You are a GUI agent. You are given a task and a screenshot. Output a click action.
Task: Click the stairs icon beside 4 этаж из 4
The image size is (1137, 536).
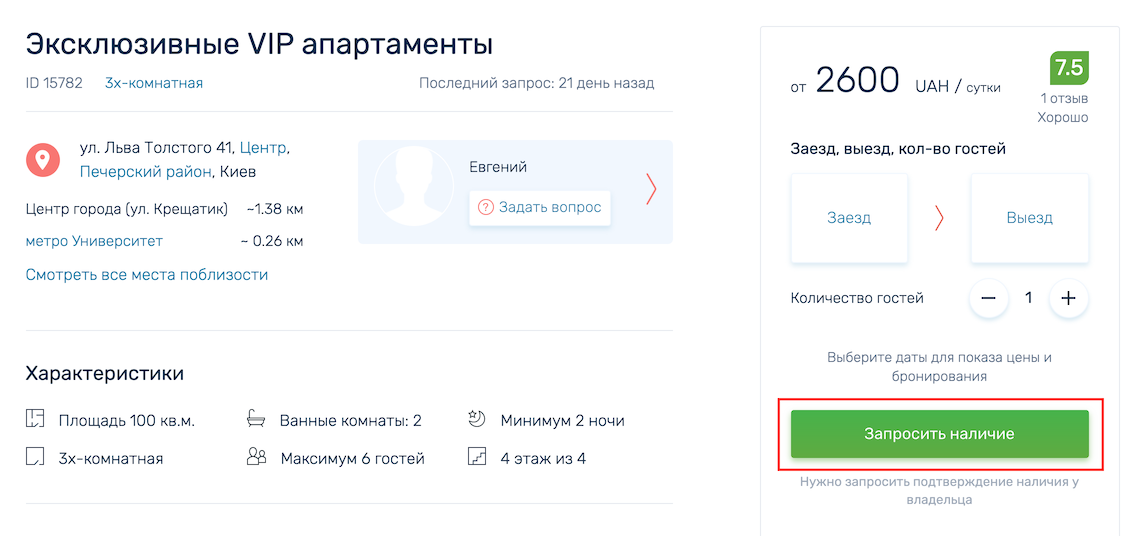coord(476,457)
